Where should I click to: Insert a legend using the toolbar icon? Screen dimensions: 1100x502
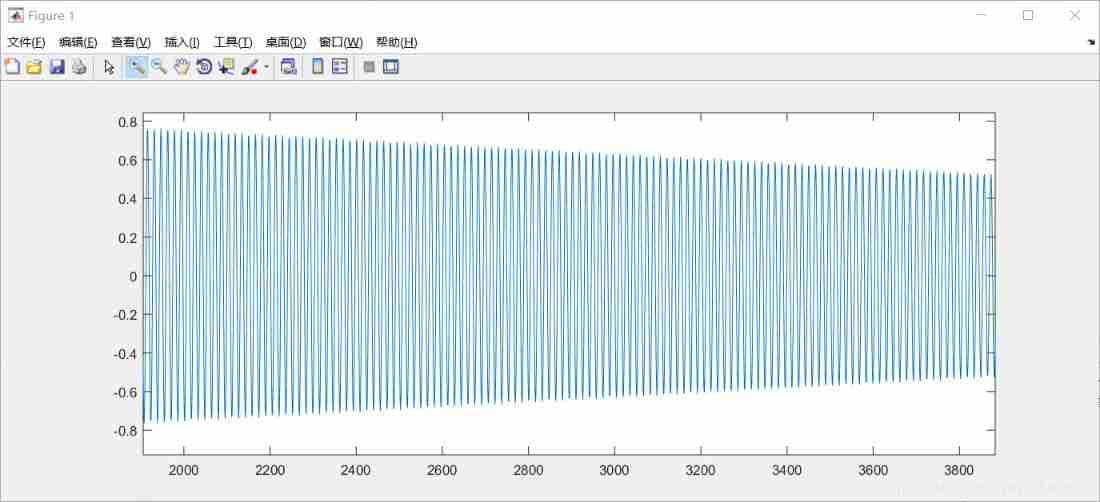coord(340,67)
